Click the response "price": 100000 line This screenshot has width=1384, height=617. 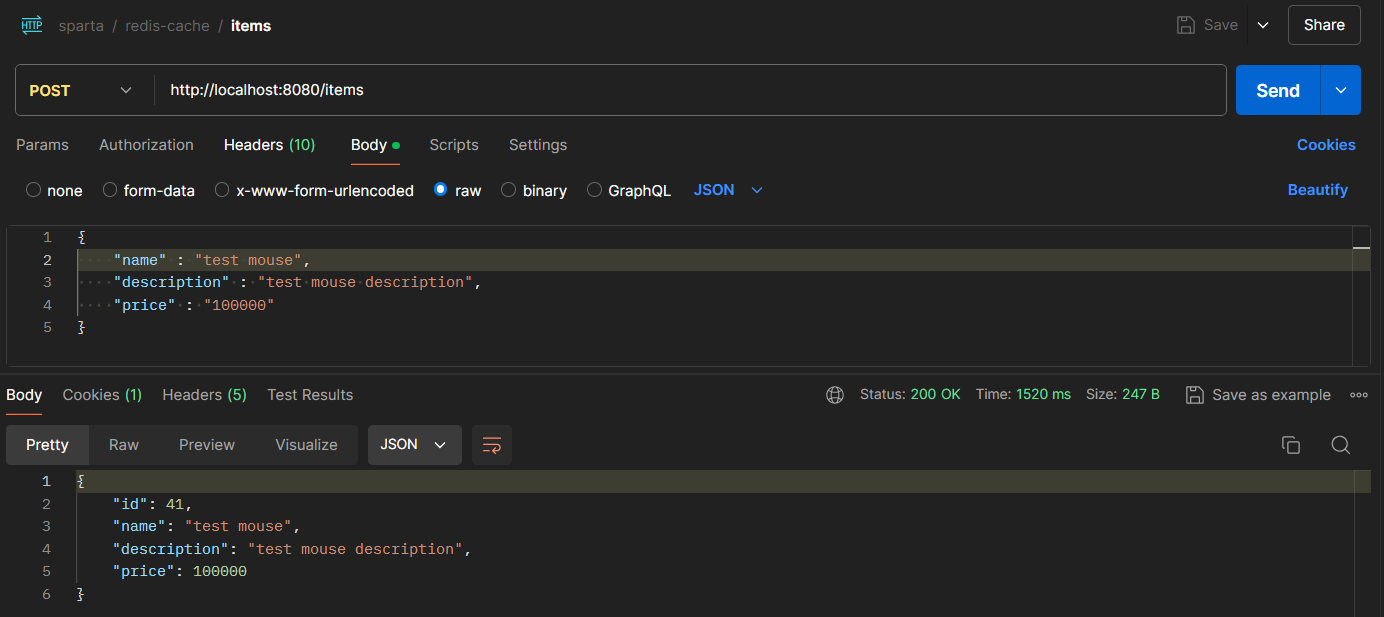[x=179, y=572]
